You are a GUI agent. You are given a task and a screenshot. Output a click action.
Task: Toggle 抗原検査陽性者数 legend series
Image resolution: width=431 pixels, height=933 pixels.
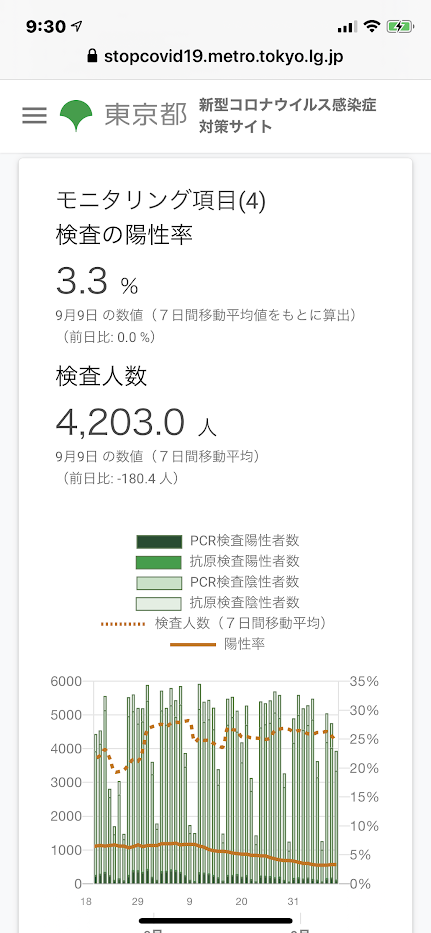coord(218,561)
